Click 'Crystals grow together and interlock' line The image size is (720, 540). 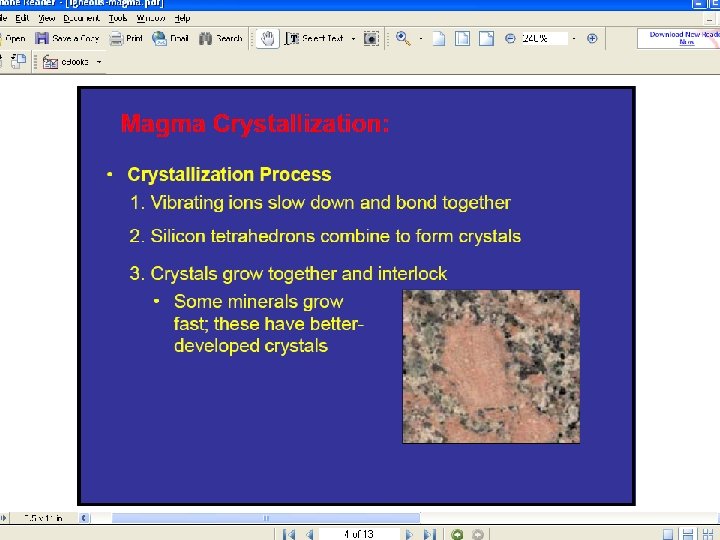[288, 274]
